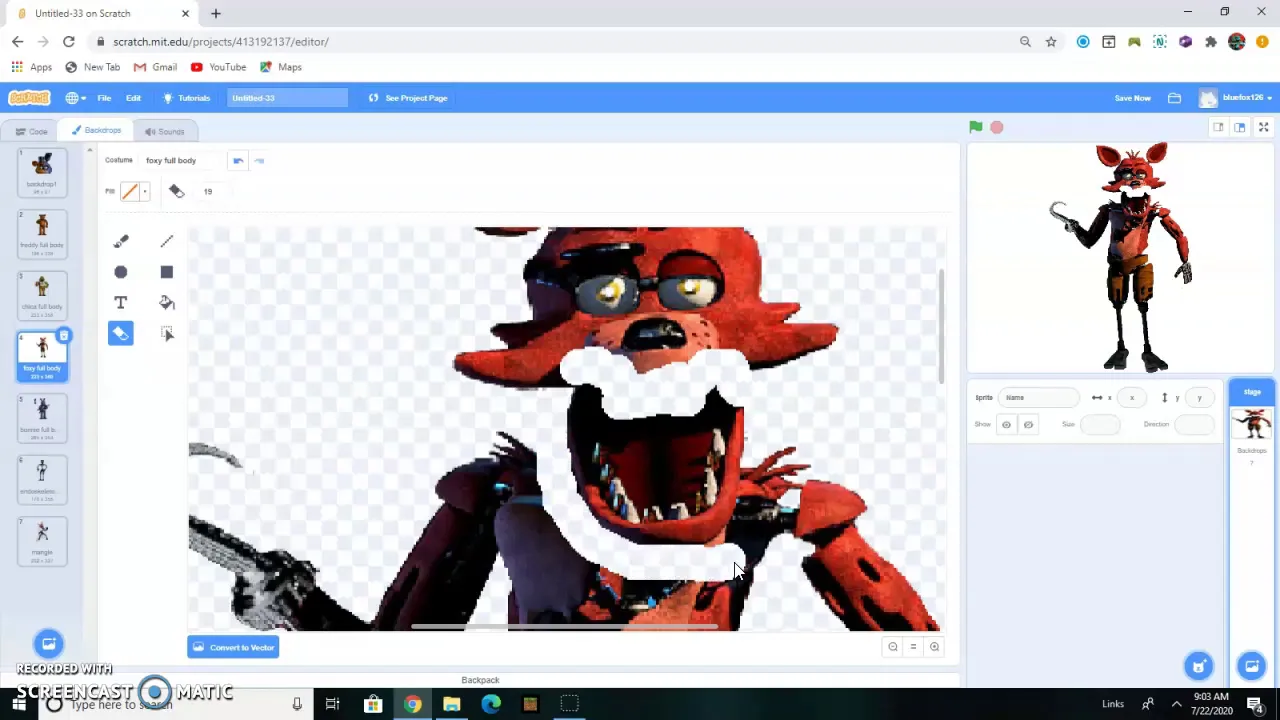1280x720 pixels.
Task: Switch to the Code tab
Action: (x=30, y=131)
